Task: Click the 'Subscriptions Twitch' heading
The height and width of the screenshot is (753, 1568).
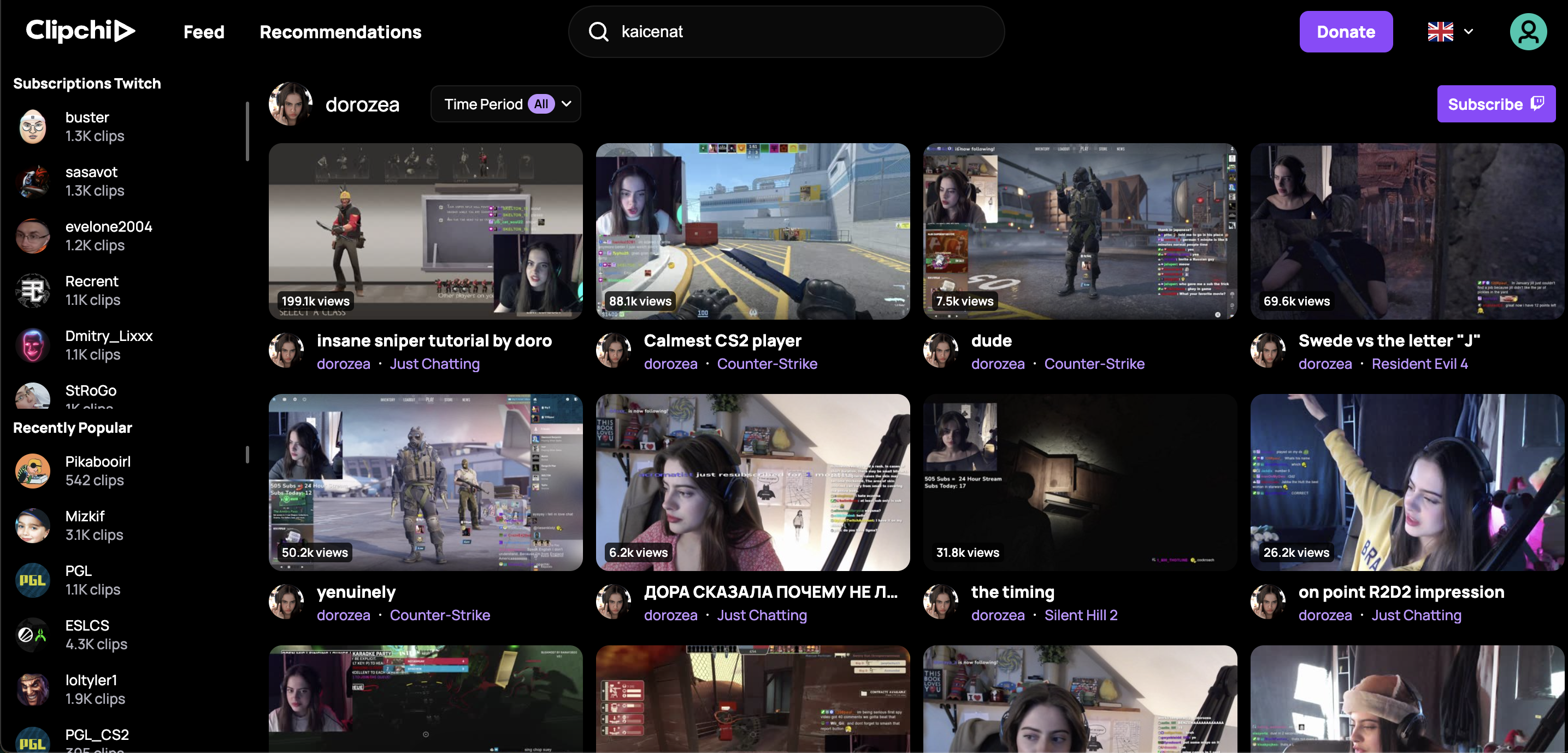Action: point(87,84)
